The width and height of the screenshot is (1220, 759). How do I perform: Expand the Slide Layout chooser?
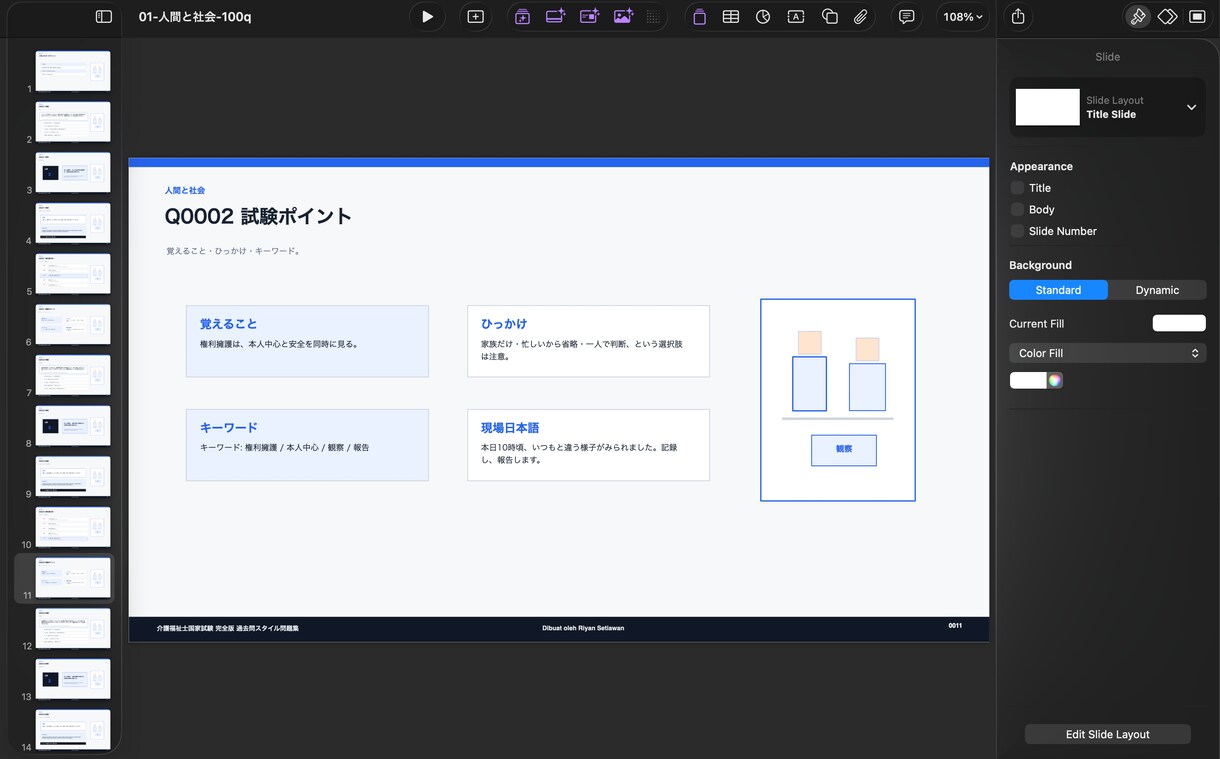(x=1191, y=107)
